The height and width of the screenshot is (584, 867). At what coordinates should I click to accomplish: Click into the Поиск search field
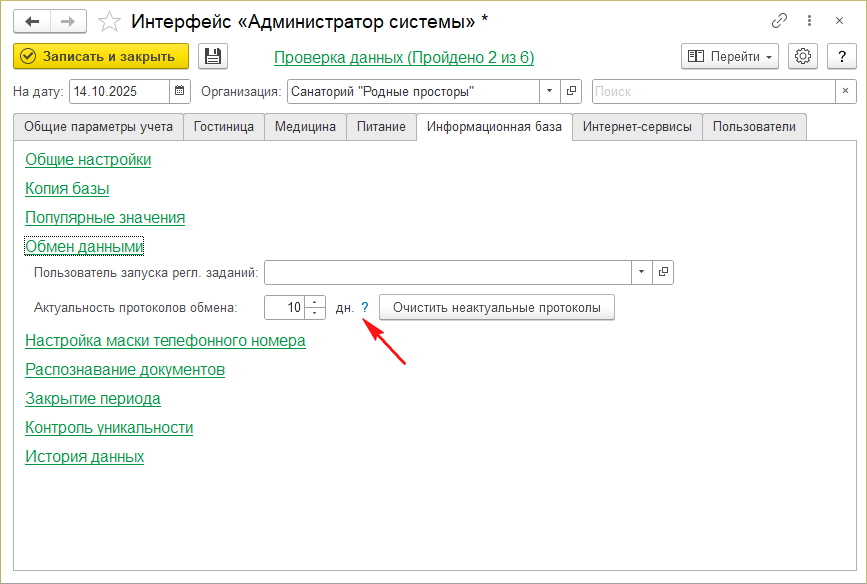[x=712, y=92]
